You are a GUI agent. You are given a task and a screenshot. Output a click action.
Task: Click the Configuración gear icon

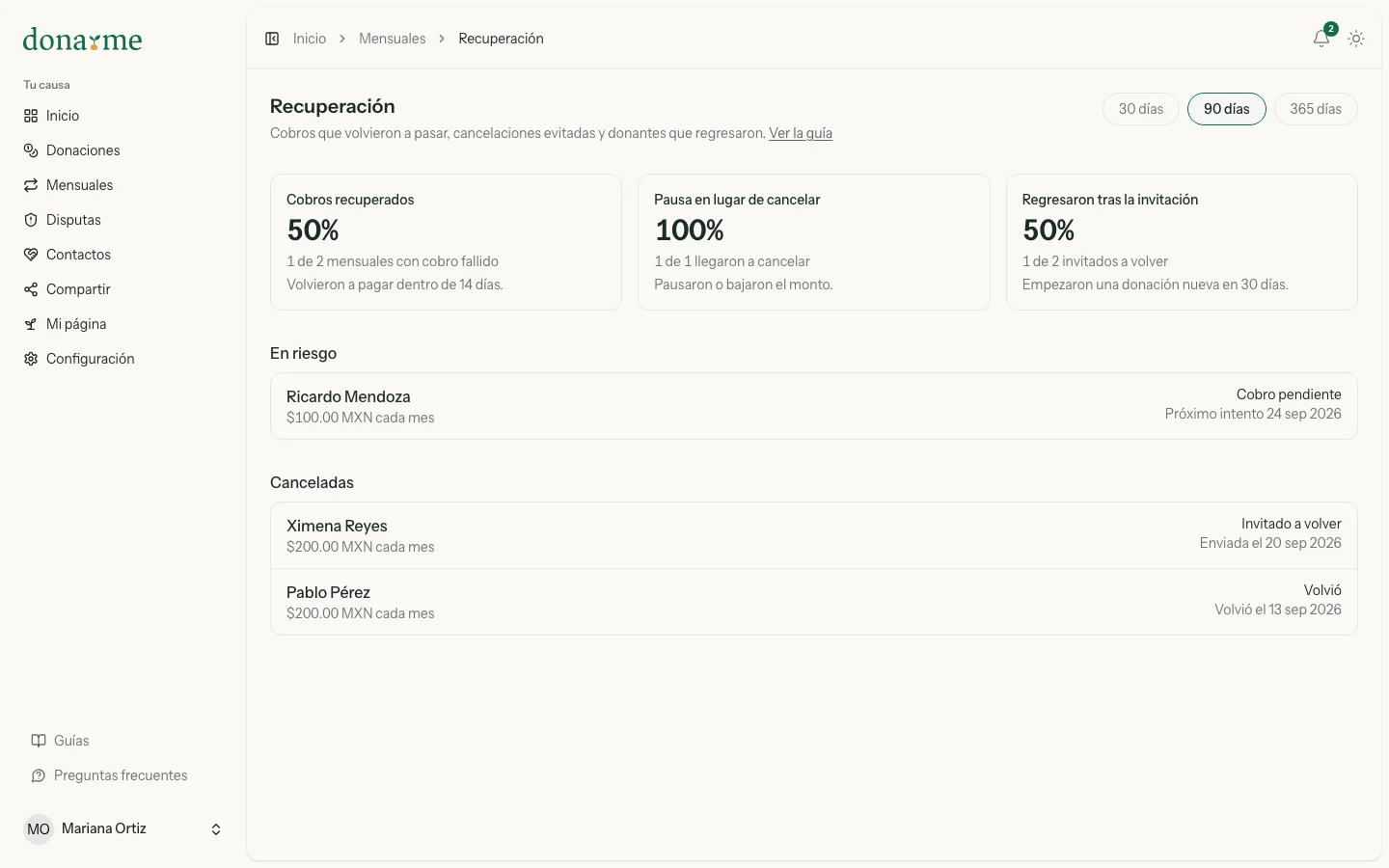pos(31,359)
